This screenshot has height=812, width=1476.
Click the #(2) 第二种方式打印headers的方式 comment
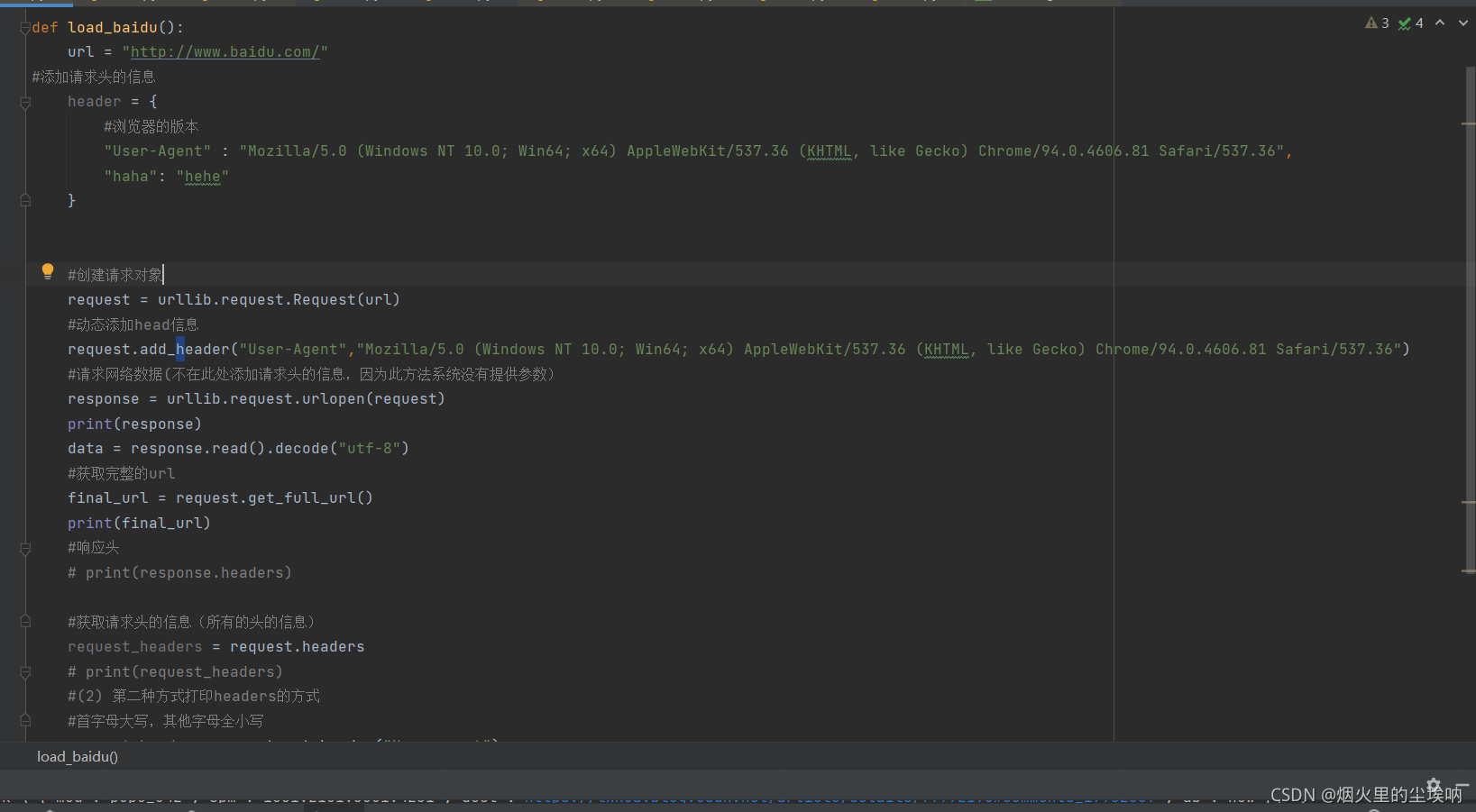tap(194, 697)
